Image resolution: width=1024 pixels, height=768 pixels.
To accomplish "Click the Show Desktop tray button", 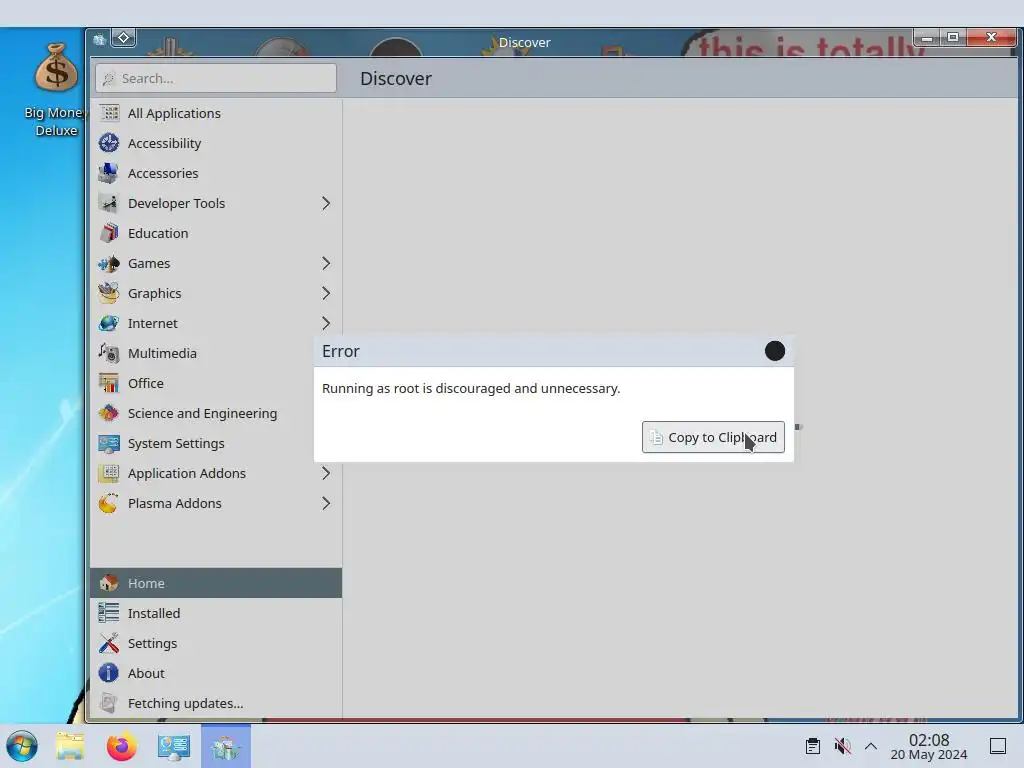I will point(997,746).
